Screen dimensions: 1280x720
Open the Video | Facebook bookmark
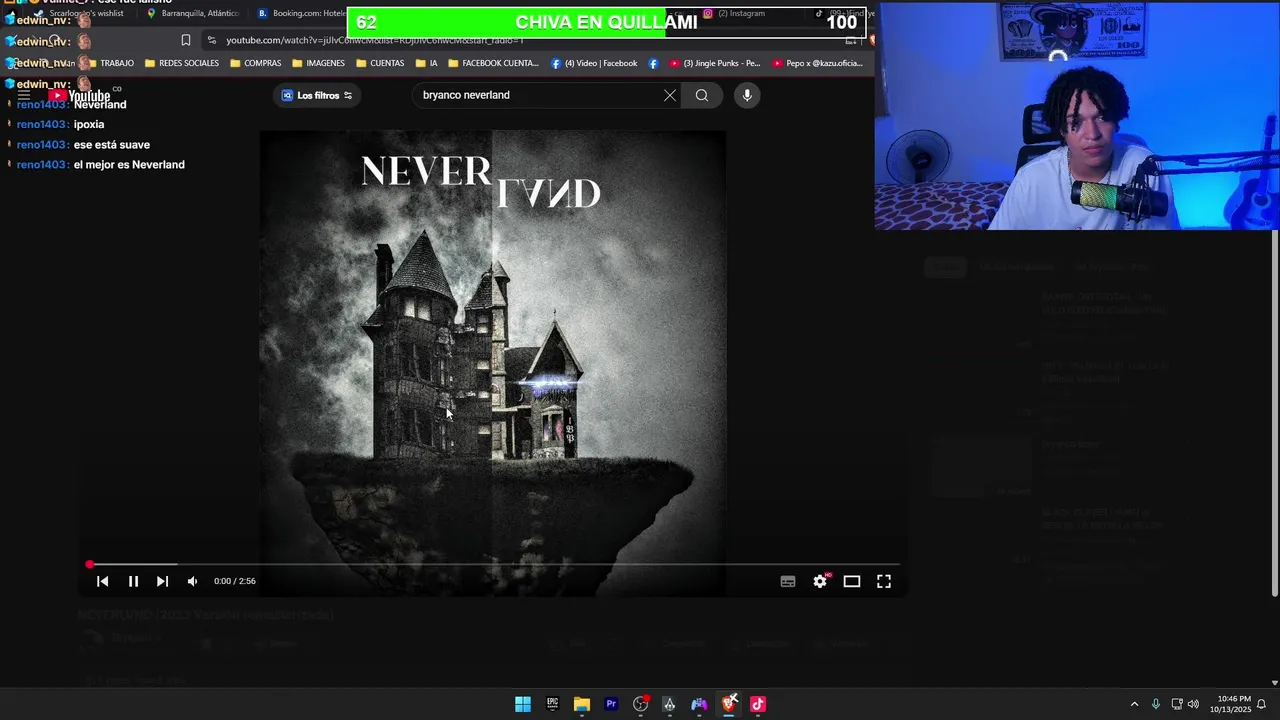[x=594, y=63]
